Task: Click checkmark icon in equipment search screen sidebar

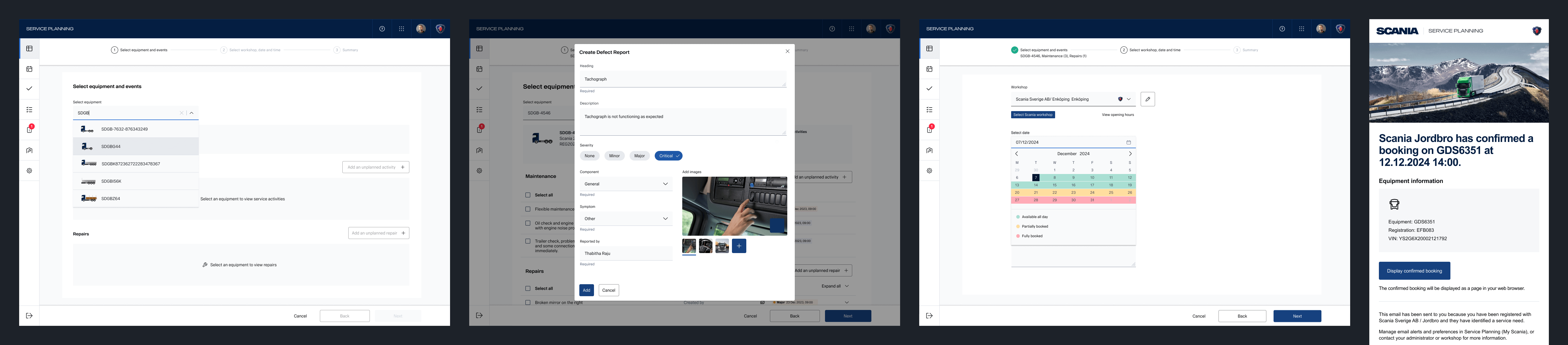Action: pyautogui.click(x=29, y=88)
